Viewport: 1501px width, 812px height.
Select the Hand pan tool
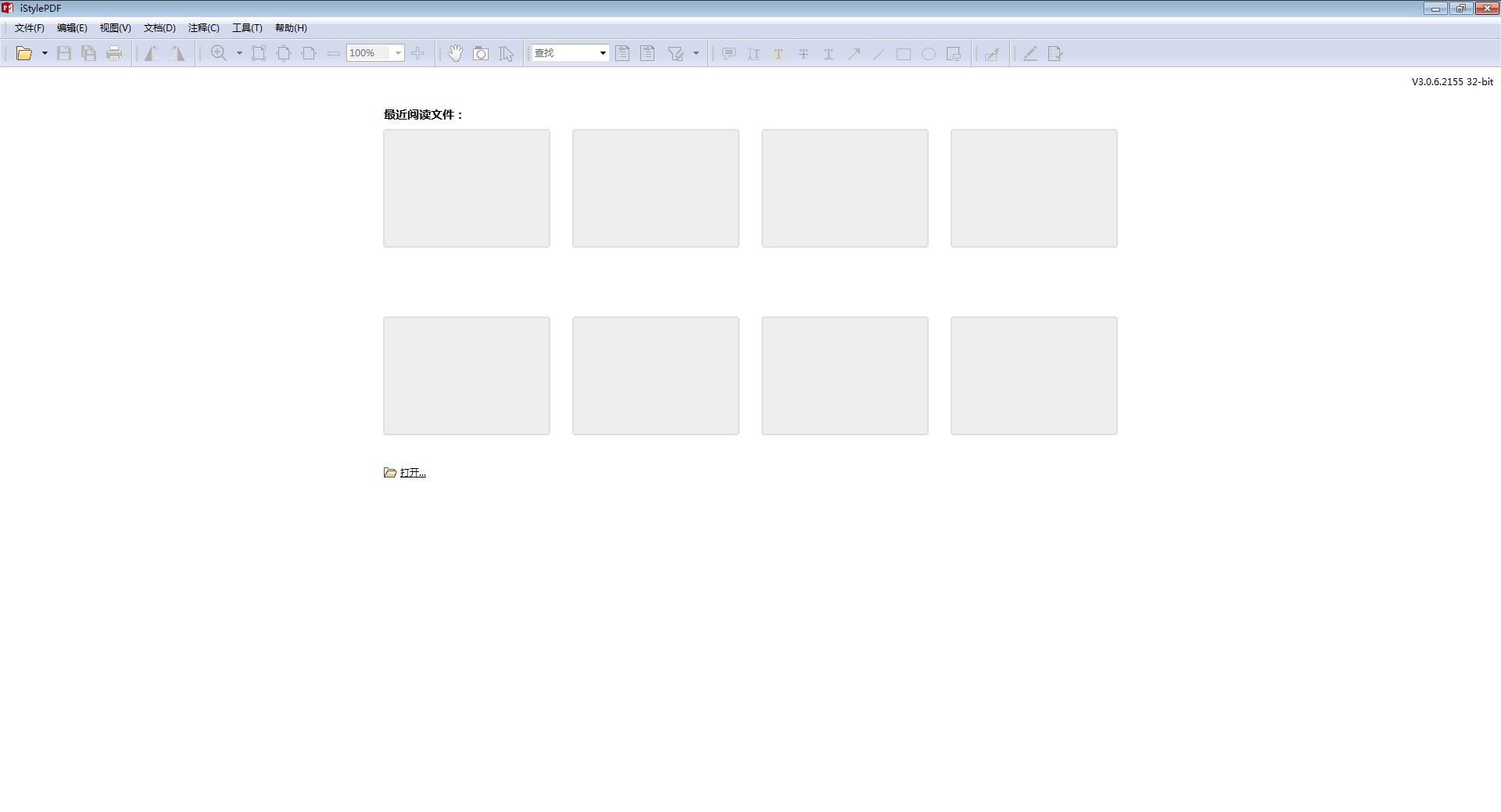tap(456, 53)
